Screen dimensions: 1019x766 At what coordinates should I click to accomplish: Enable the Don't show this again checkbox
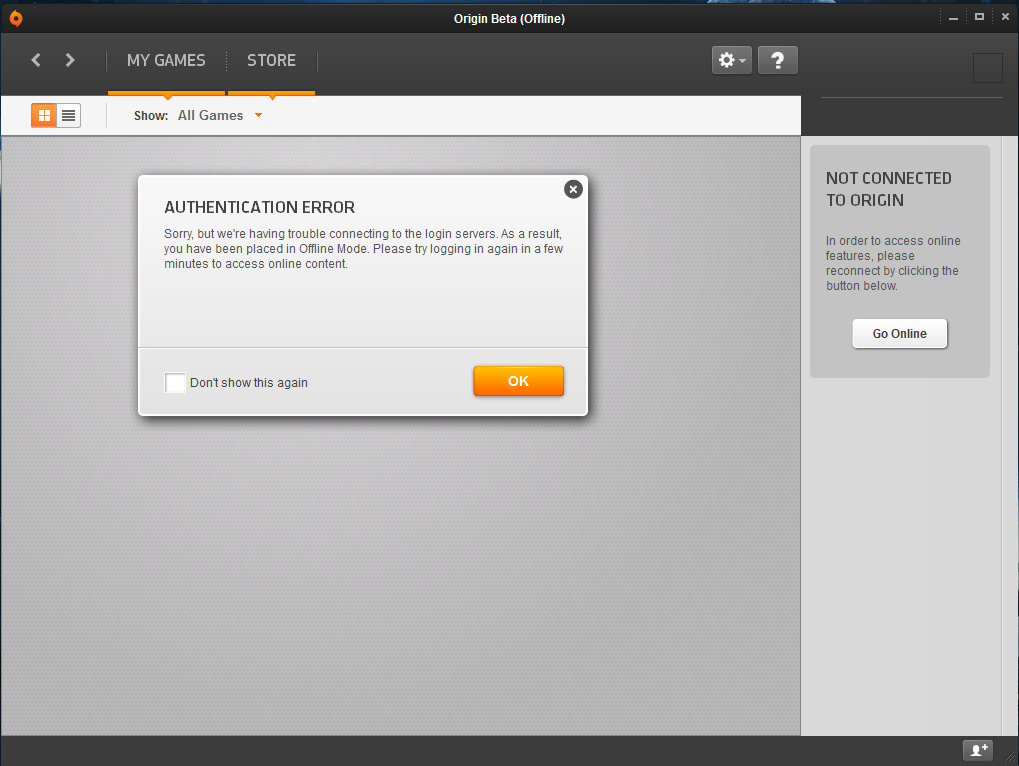pyautogui.click(x=175, y=382)
